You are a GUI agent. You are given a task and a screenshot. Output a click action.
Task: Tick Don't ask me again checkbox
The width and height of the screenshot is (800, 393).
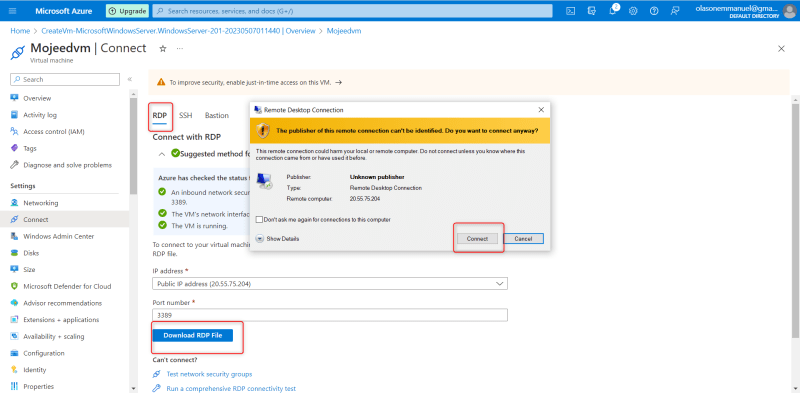pyautogui.click(x=259, y=219)
